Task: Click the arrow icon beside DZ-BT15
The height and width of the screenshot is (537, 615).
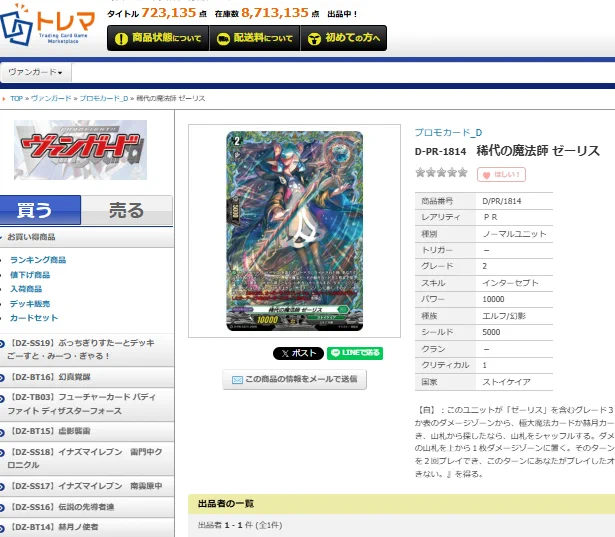Action: click(x=2, y=432)
